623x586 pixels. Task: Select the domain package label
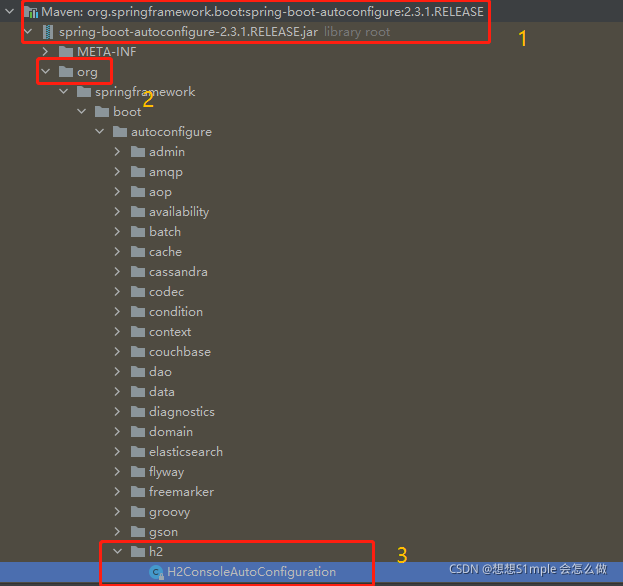(x=171, y=431)
